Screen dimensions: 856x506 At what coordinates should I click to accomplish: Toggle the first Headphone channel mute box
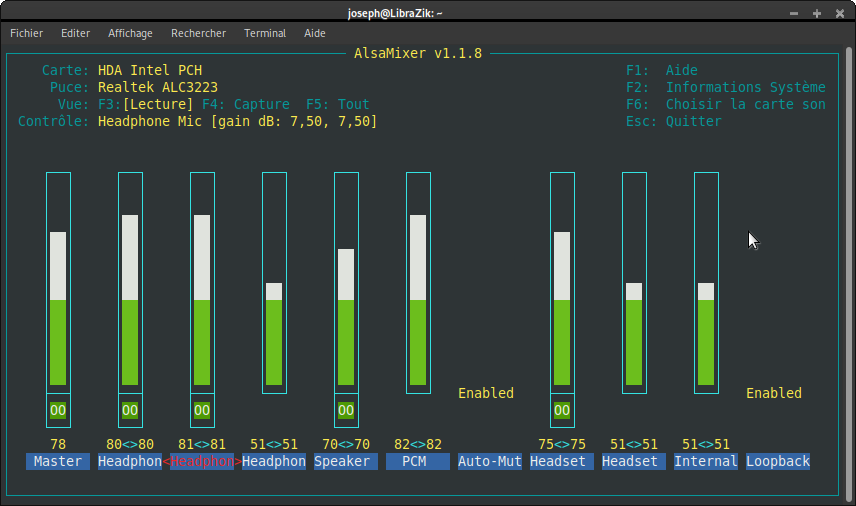point(130,410)
